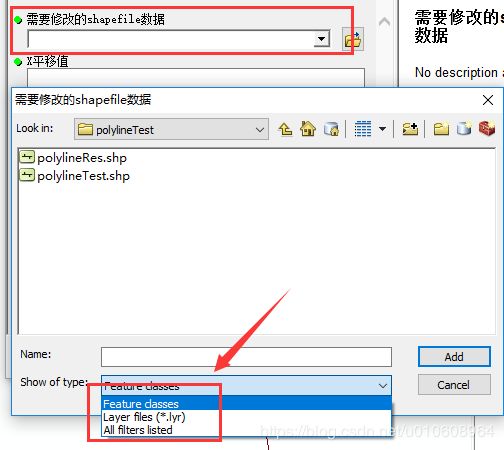The width and height of the screenshot is (504, 450).
Task: Open the view mode dropdown arrow
Action: tap(383, 129)
